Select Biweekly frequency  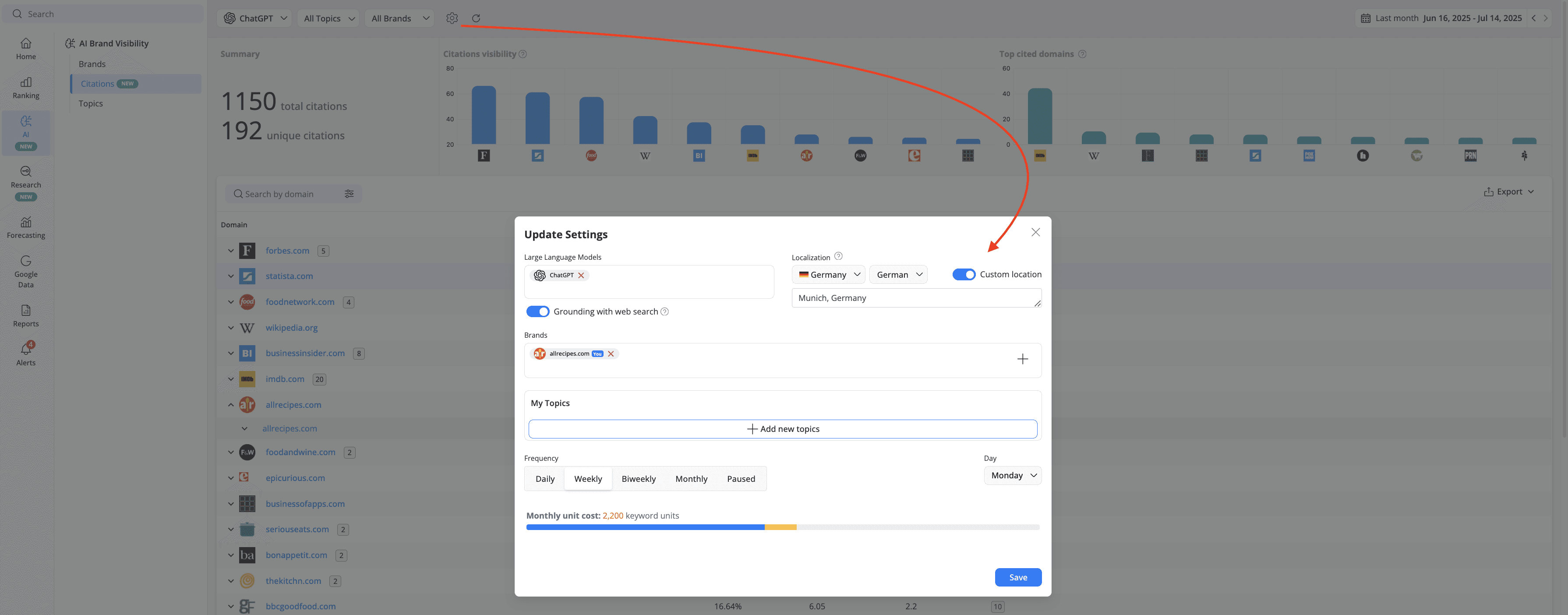[x=639, y=479]
